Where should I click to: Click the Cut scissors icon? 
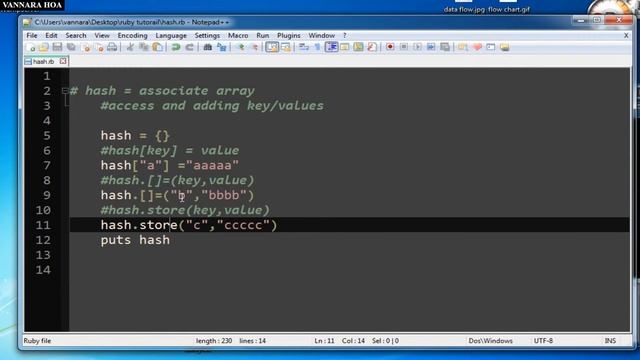click(130, 47)
